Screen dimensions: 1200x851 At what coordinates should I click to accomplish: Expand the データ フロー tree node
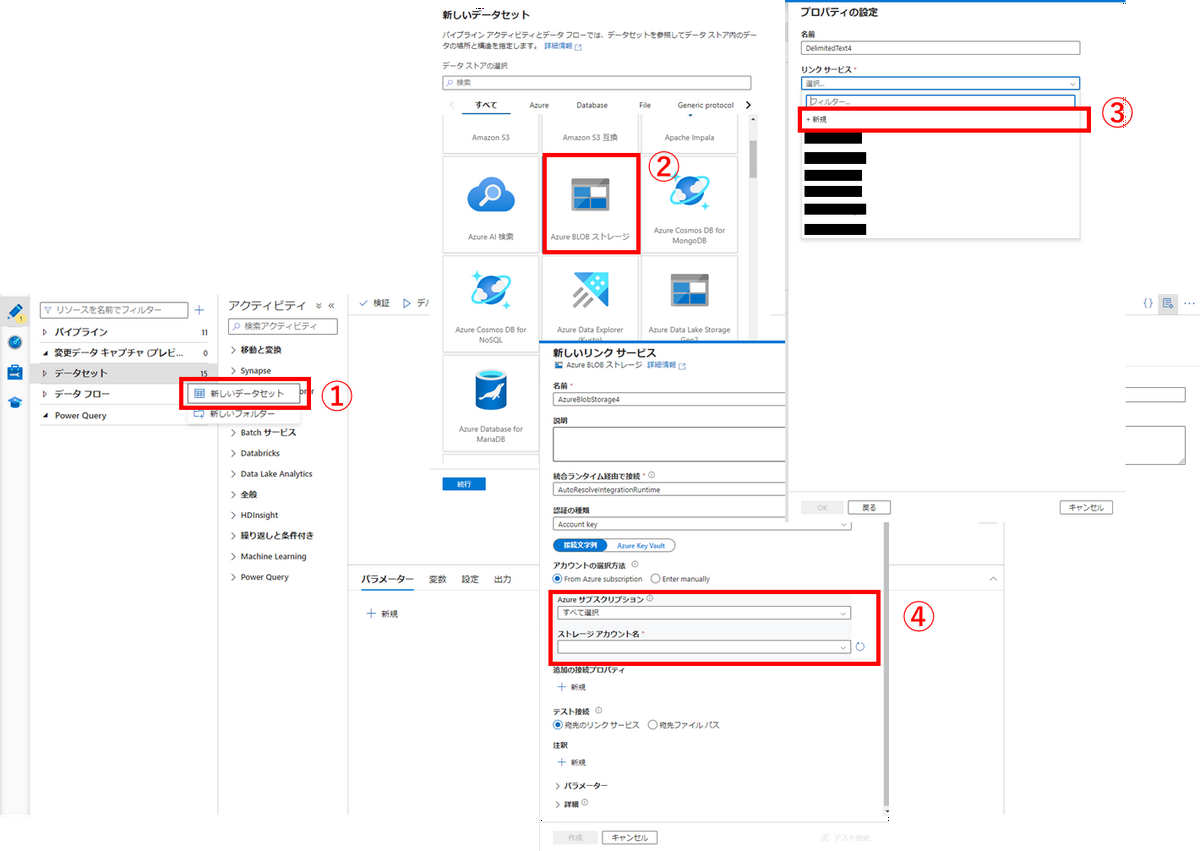tap(45, 394)
